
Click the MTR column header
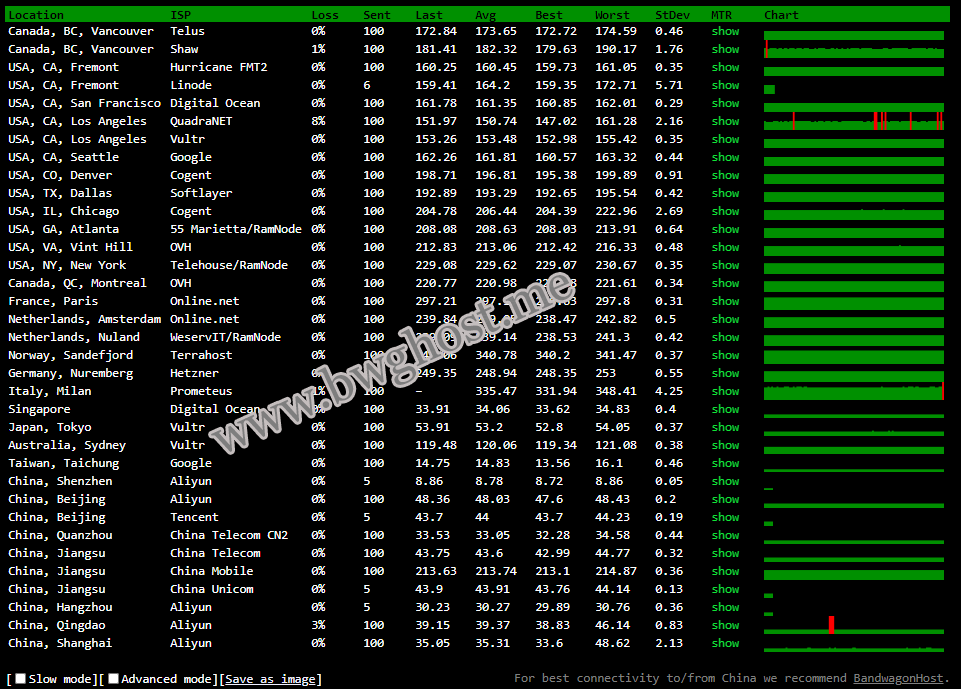721,15
